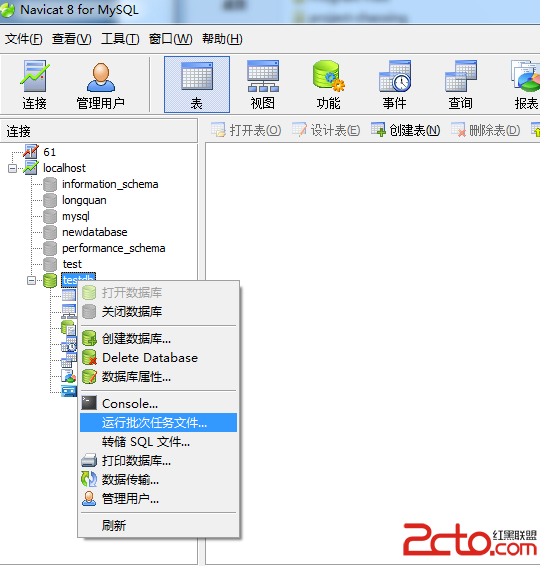The image size is (540, 566).
Task: Choose 创建数据库... from context menu
Action: tap(158, 339)
